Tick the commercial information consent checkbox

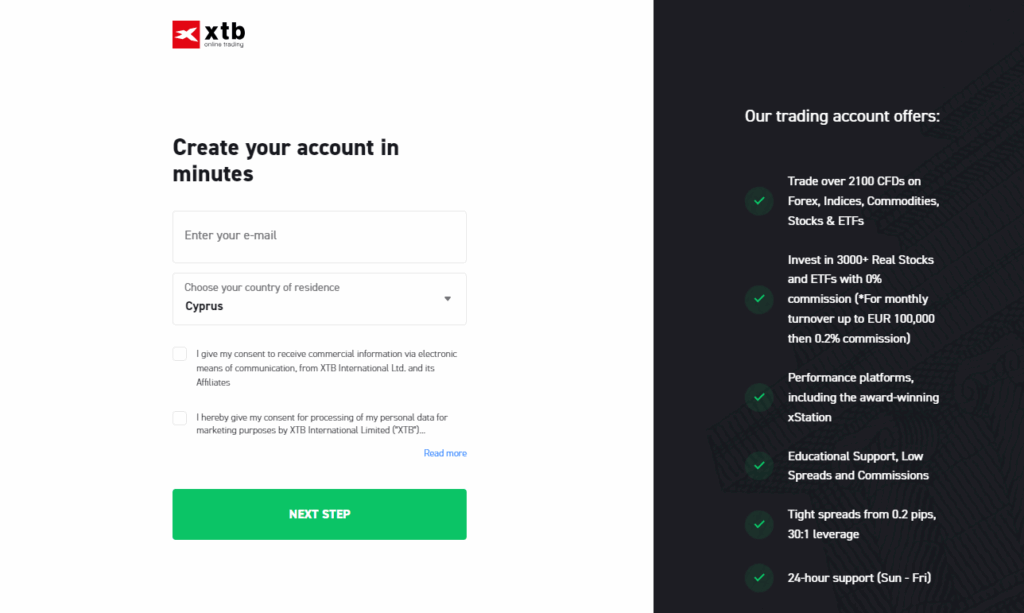pyautogui.click(x=180, y=354)
